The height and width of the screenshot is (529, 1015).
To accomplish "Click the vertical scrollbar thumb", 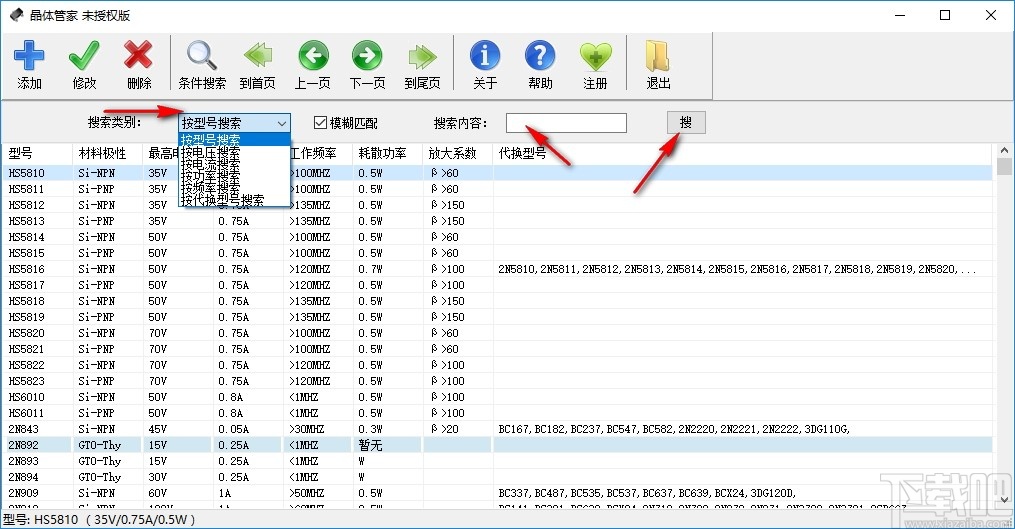I will (x=1004, y=166).
